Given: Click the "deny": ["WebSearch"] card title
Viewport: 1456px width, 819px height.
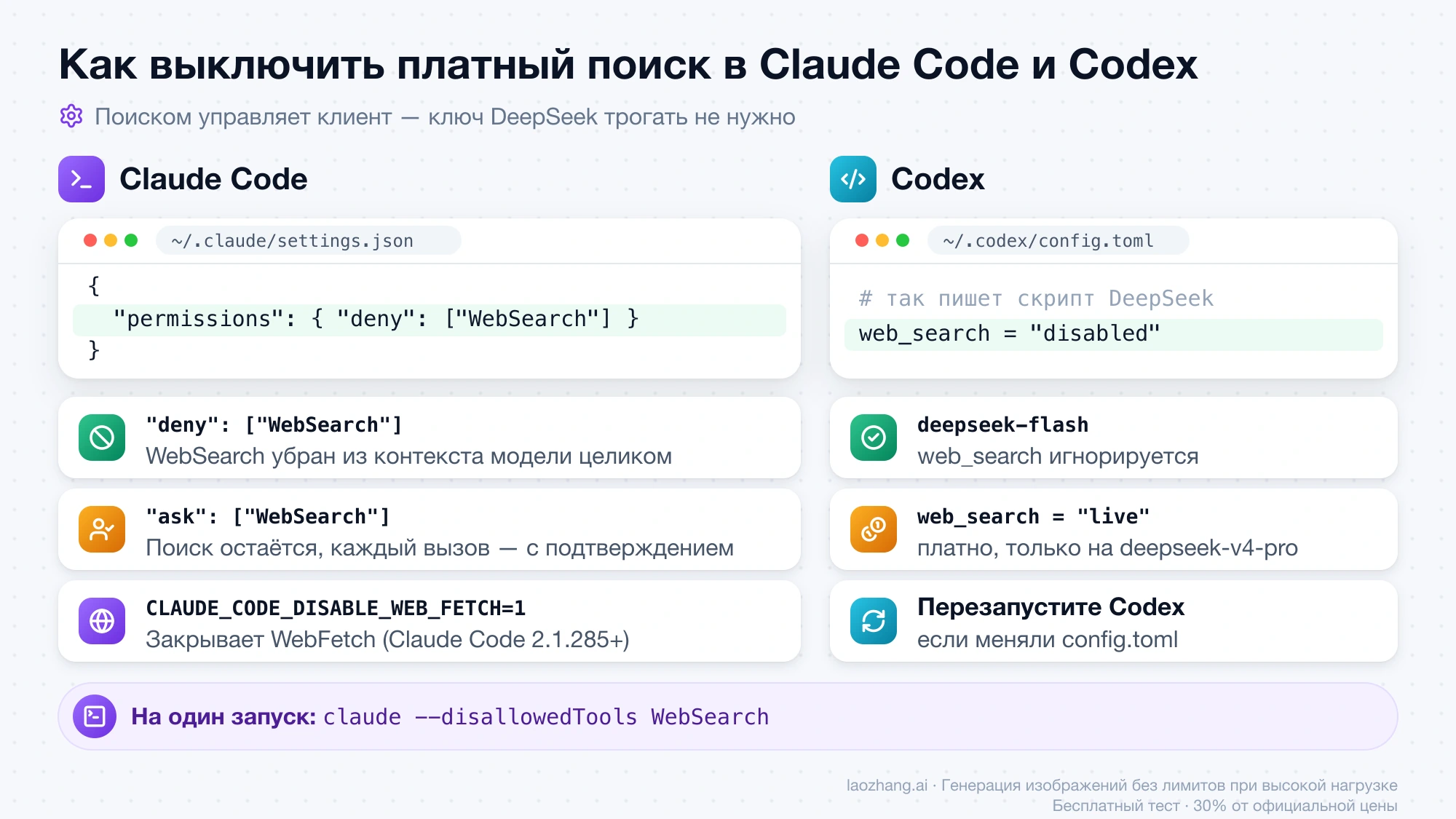Looking at the screenshot, I should [274, 425].
